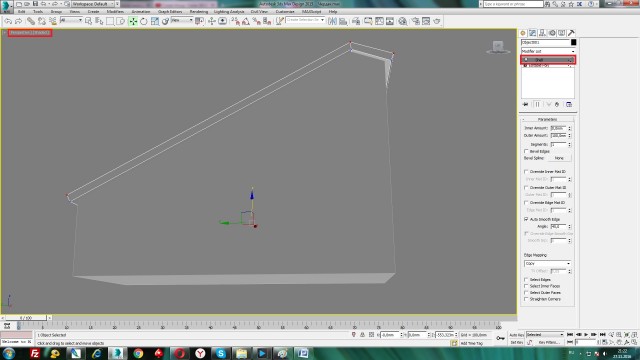This screenshot has height=360, width=640.
Task: Open the key filter Selected dropdown
Action: pyautogui.click(x=545, y=335)
